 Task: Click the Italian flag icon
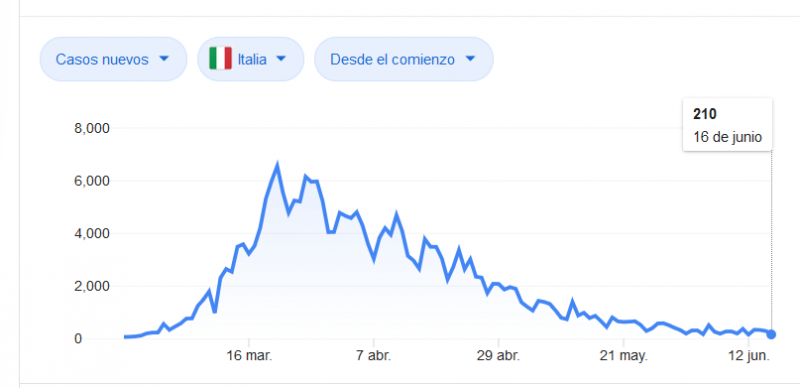(x=220, y=59)
